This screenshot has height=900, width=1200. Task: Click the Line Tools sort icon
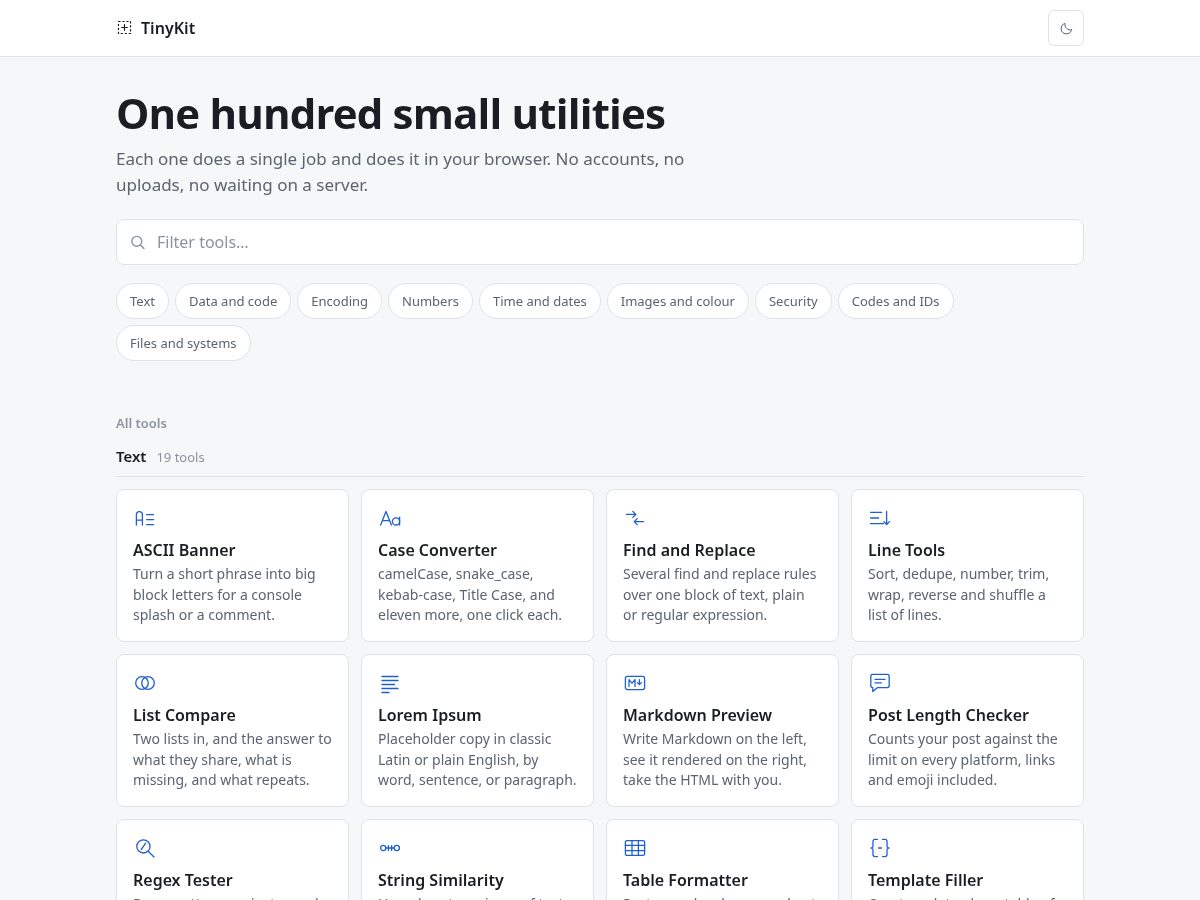[x=880, y=518]
